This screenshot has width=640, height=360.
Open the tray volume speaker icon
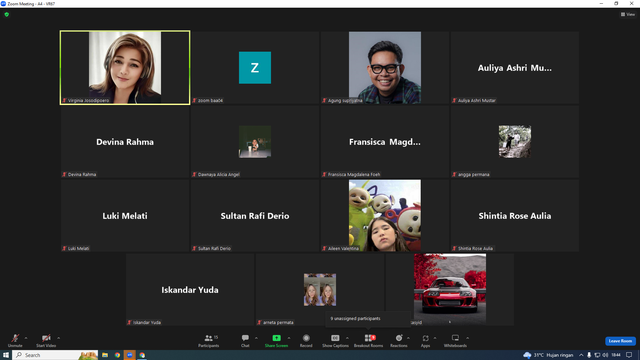click(x=605, y=355)
